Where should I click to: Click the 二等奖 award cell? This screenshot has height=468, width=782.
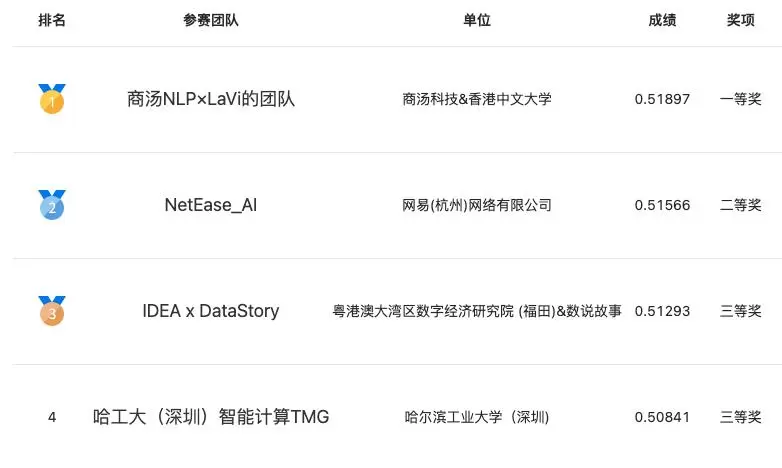[741, 205]
